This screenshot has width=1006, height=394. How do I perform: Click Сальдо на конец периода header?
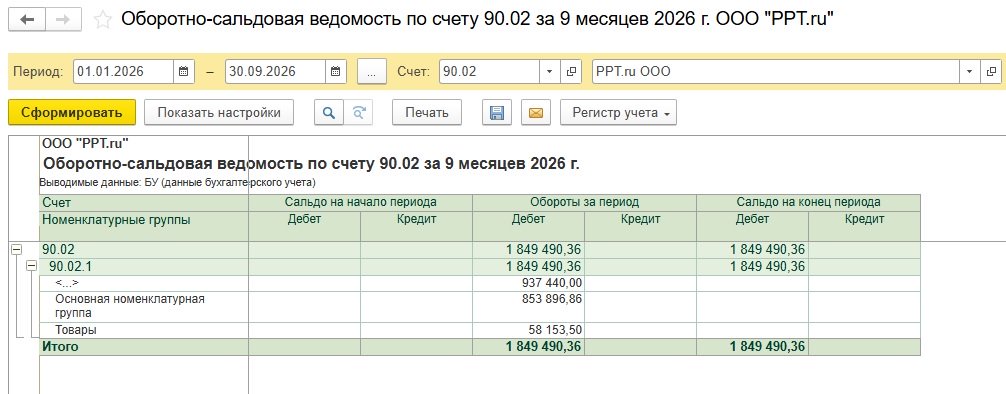click(x=808, y=202)
